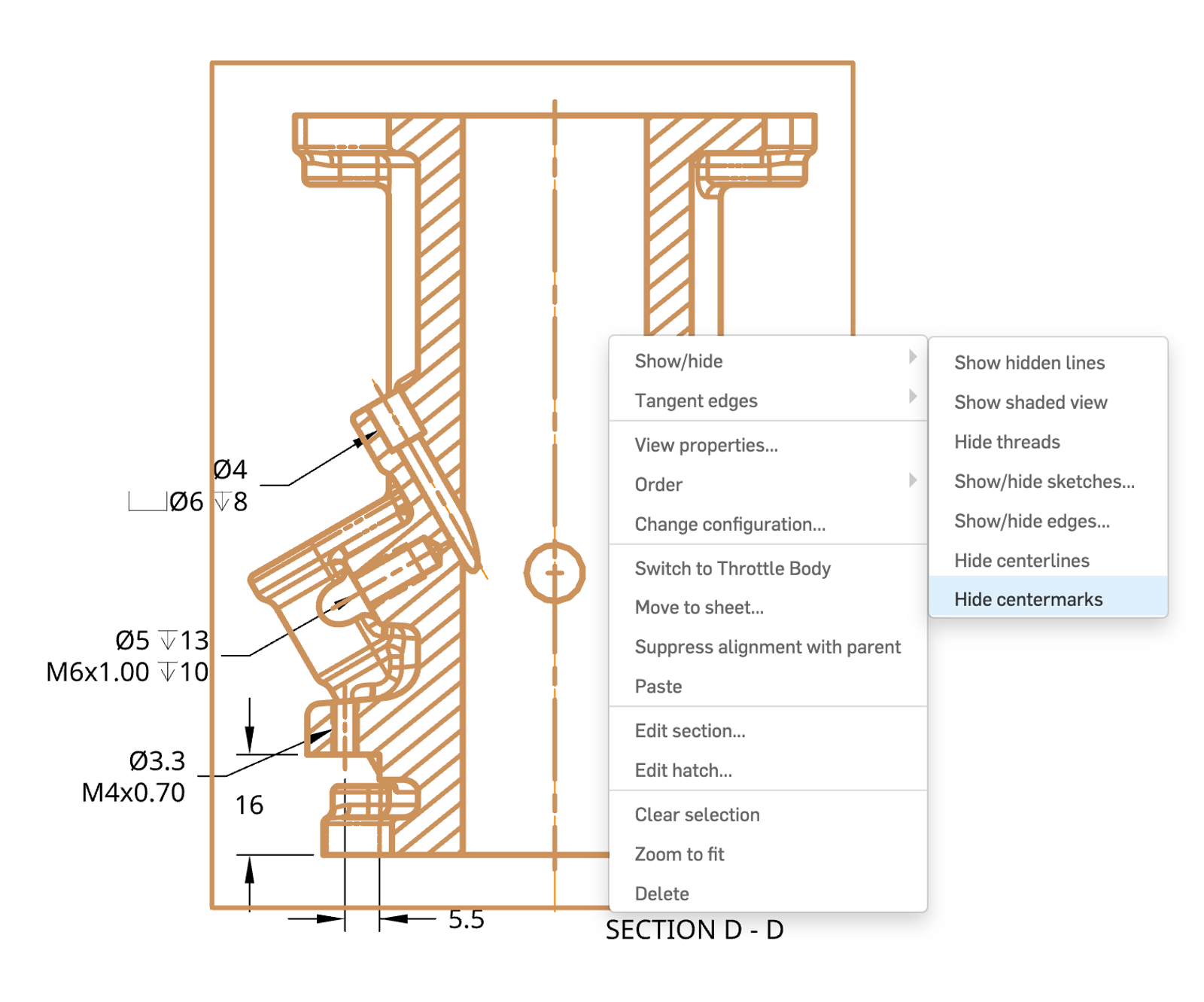1204x1002 pixels.
Task: Enable Show shaded view
Action: point(1030,402)
